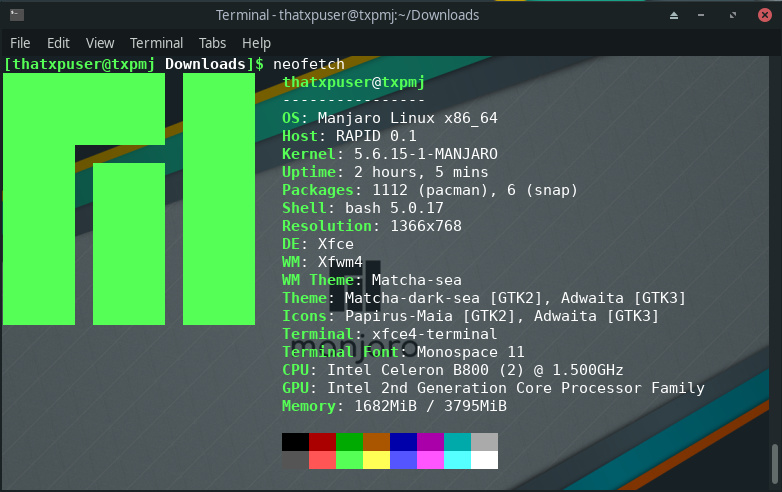Click the dark blue color block

(x=403, y=442)
